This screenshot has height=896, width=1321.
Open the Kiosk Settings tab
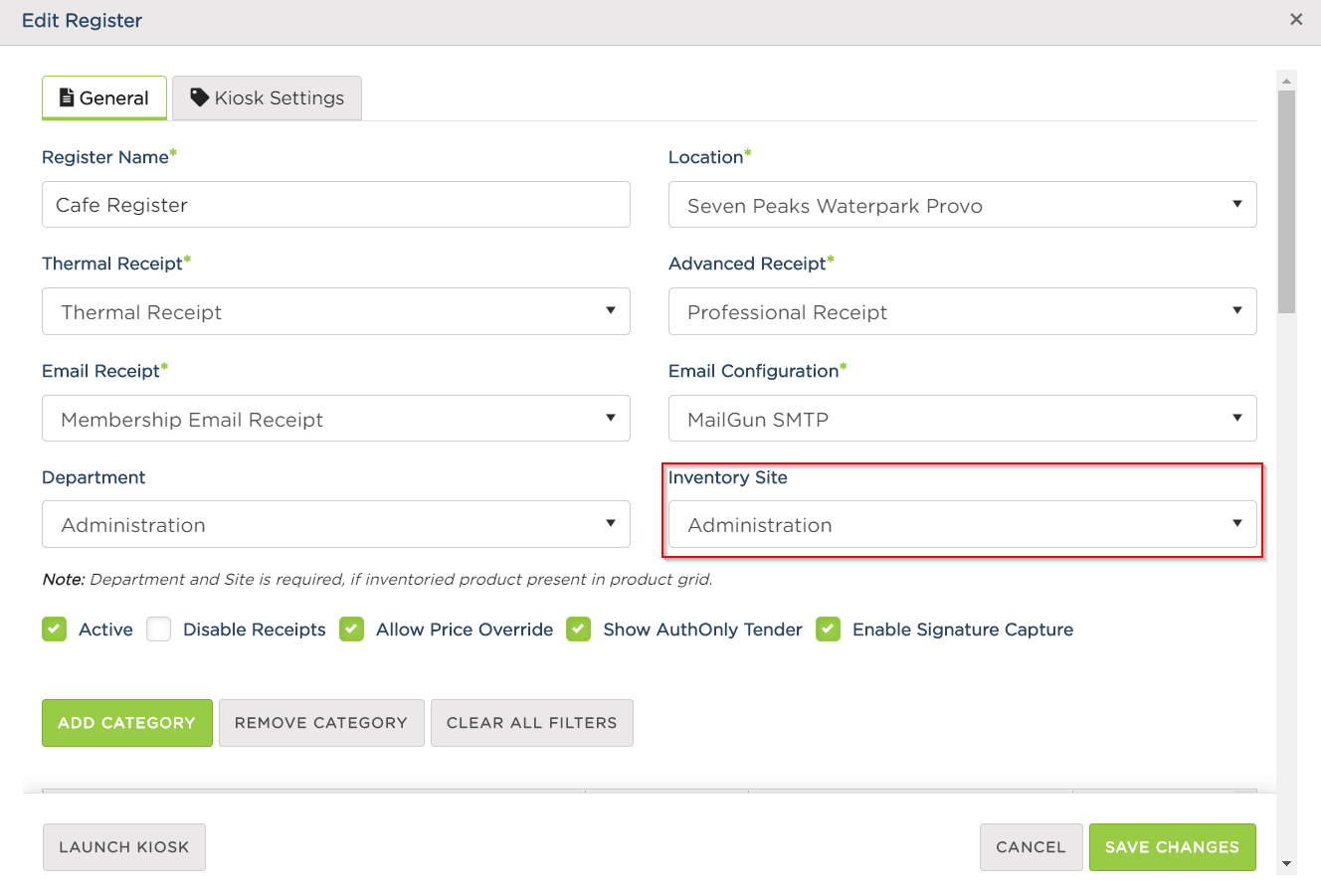267,97
